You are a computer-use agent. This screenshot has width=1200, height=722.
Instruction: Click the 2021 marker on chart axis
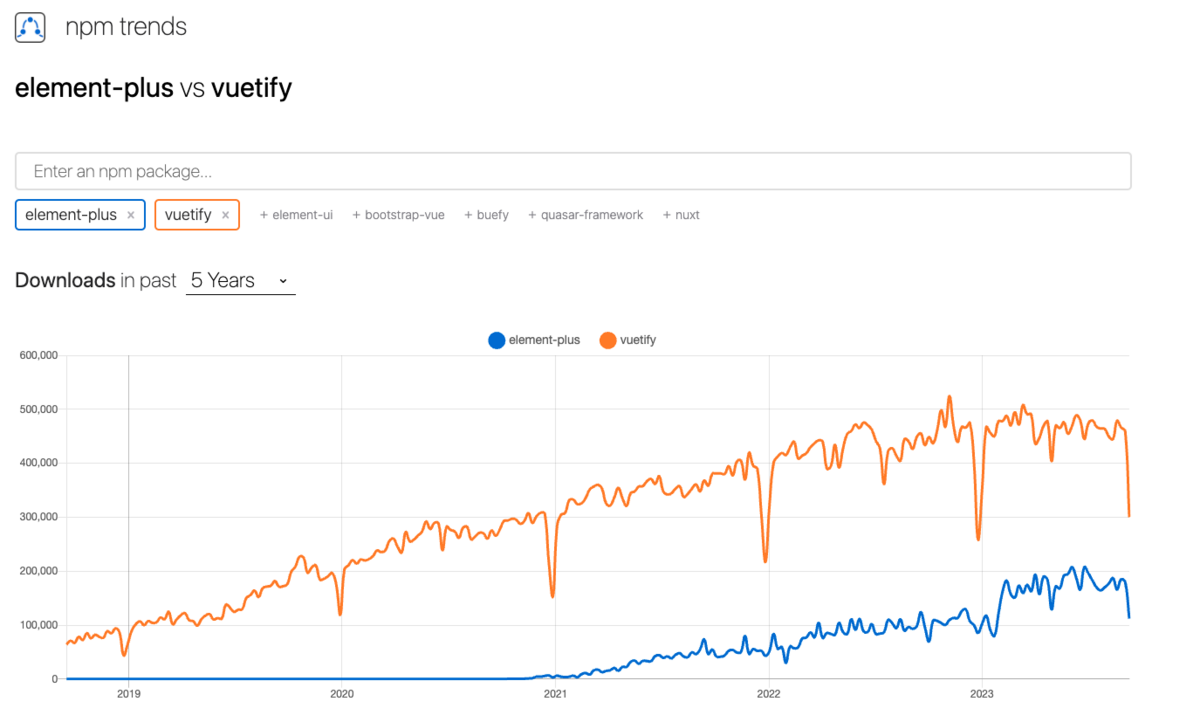pos(555,692)
